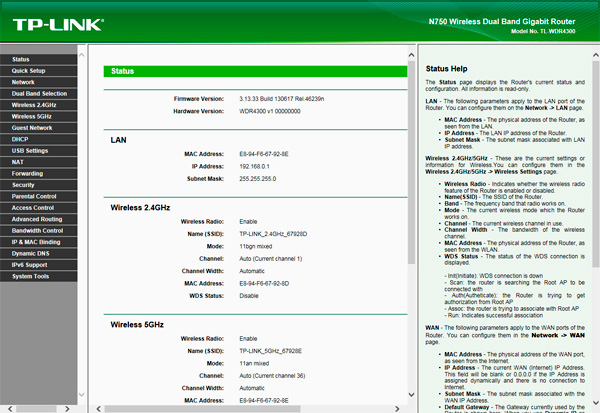Screen dimensions: 600x413
Task: Open Bandwidth Control page
Action: [x=37, y=230]
